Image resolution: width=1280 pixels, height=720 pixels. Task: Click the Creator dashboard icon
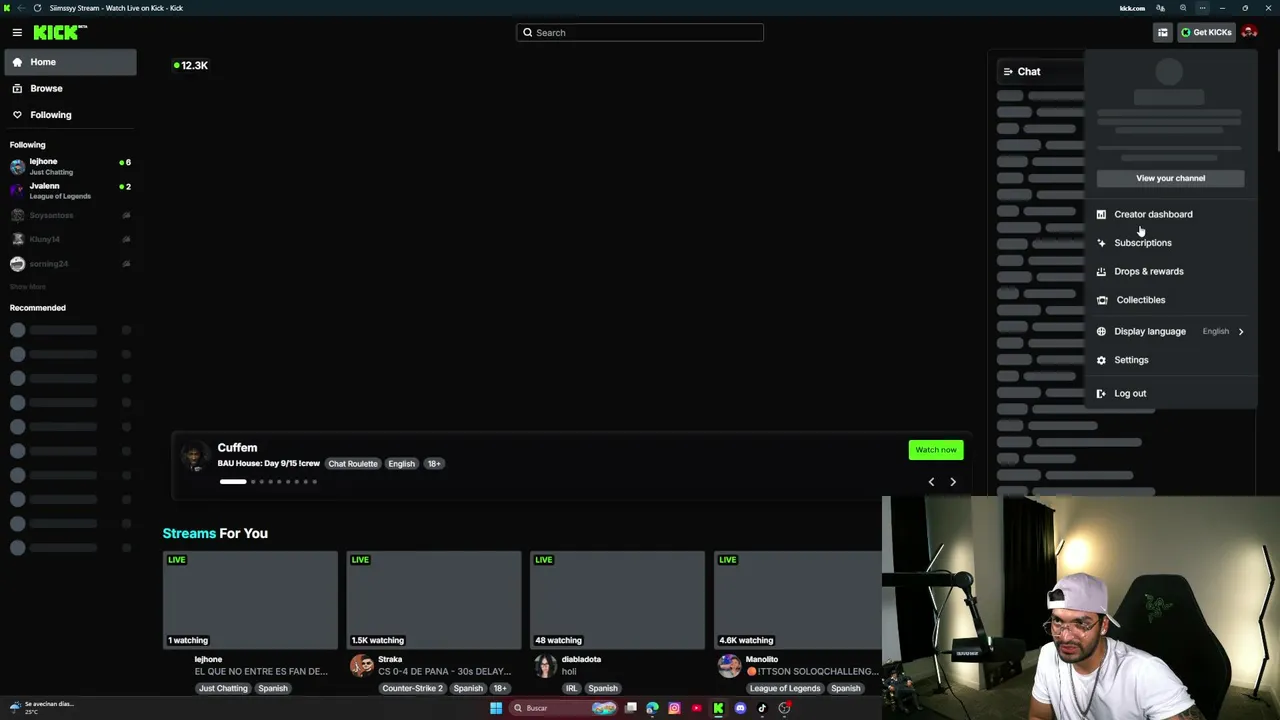pyautogui.click(x=1101, y=214)
